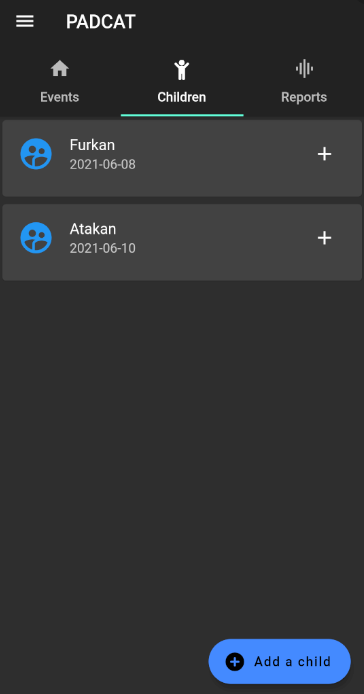The height and width of the screenshot is (694, 364).
Task: Switch to the Events tab label
Action: pos(60,97)
